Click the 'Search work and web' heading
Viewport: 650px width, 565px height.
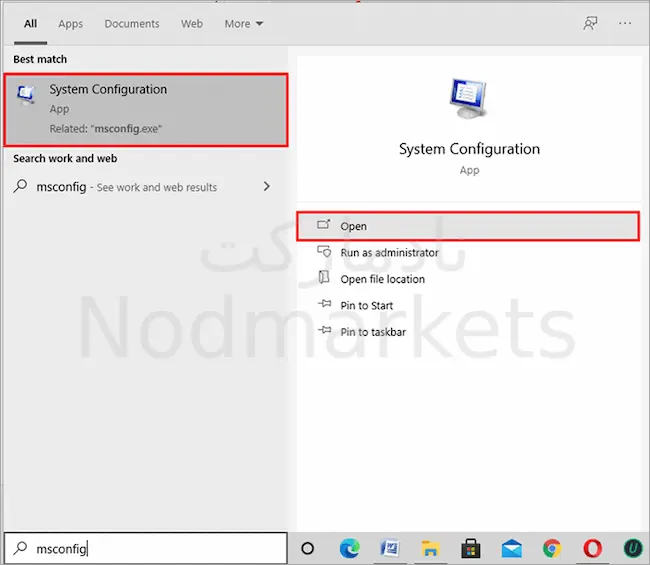pyautogui.click(x=65, y=158)
